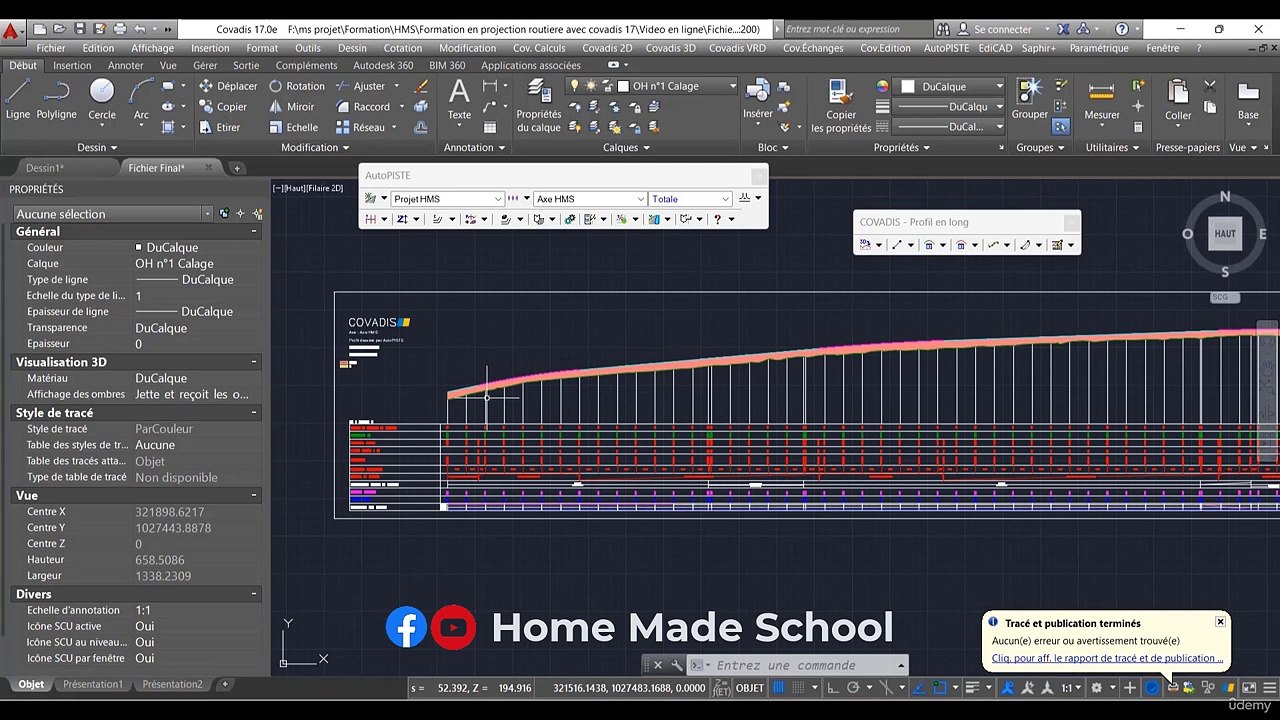1280x720 pixels.
Task: Click the table icon in Annotation panel
Action: [490, 128]
